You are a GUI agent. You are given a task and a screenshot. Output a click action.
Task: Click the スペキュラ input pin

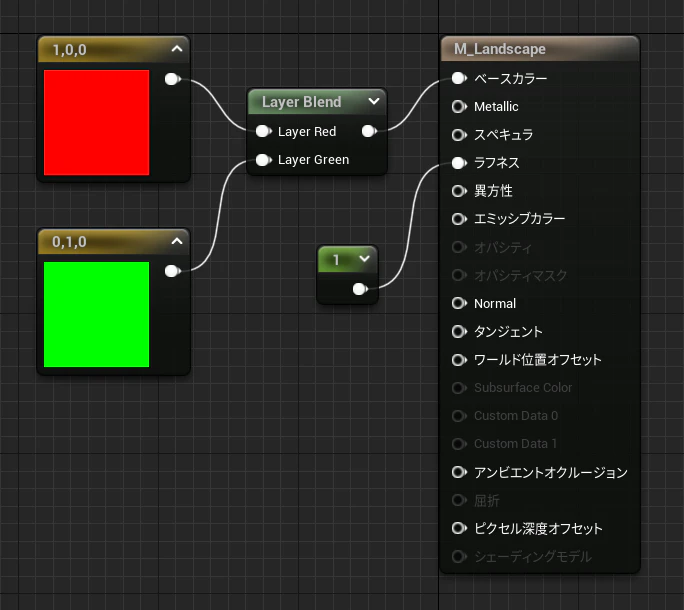click(x=459, y=135)
